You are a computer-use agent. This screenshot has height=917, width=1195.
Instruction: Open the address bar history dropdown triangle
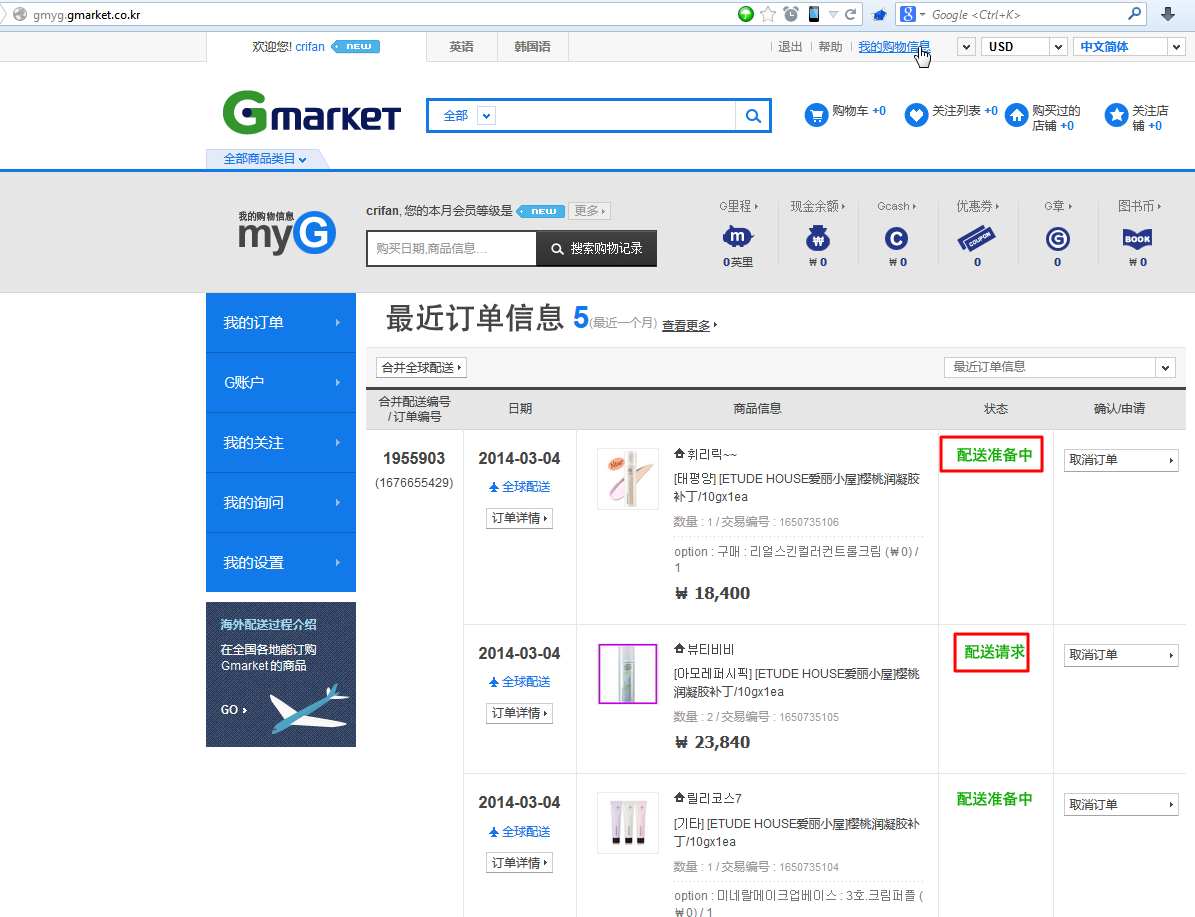[x=833, y=14]
